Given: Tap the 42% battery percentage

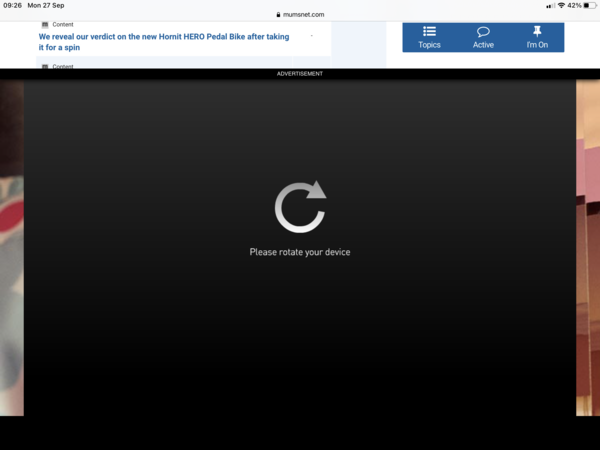Looking at the screenshot, I should click(x=574, y=5).
